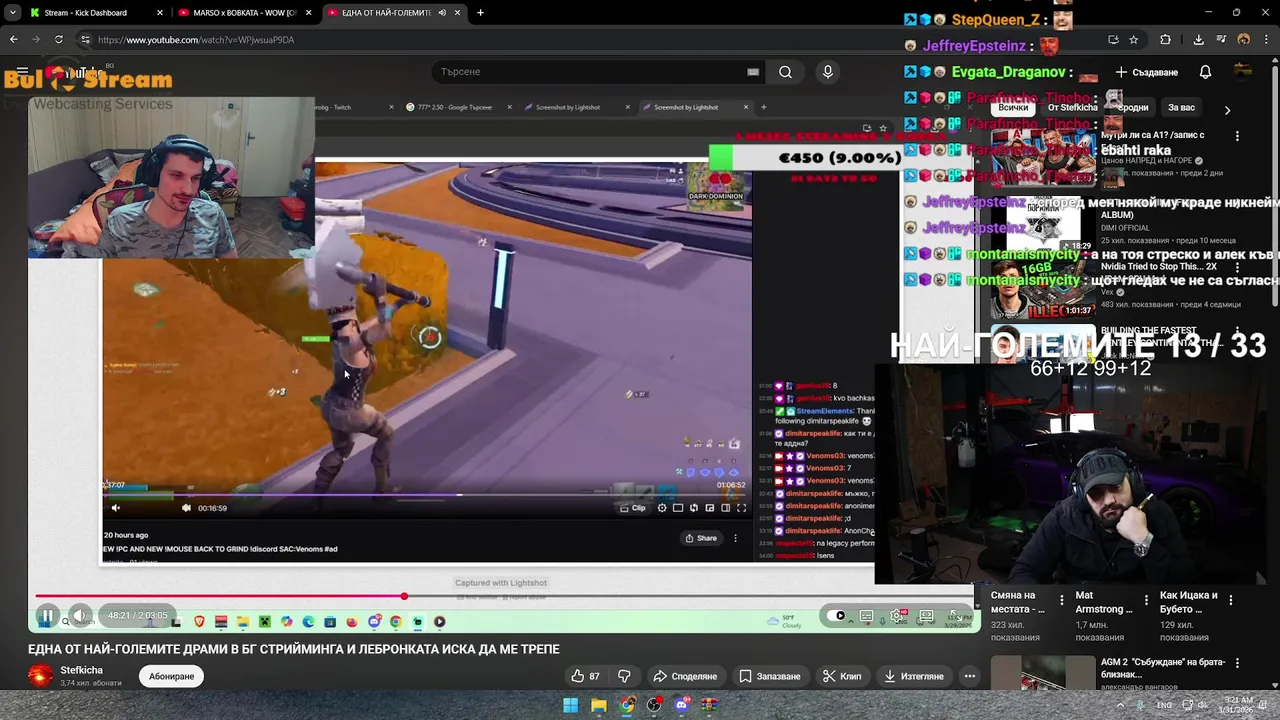Open YouTube notifications bell

[x=1206, y=72]
